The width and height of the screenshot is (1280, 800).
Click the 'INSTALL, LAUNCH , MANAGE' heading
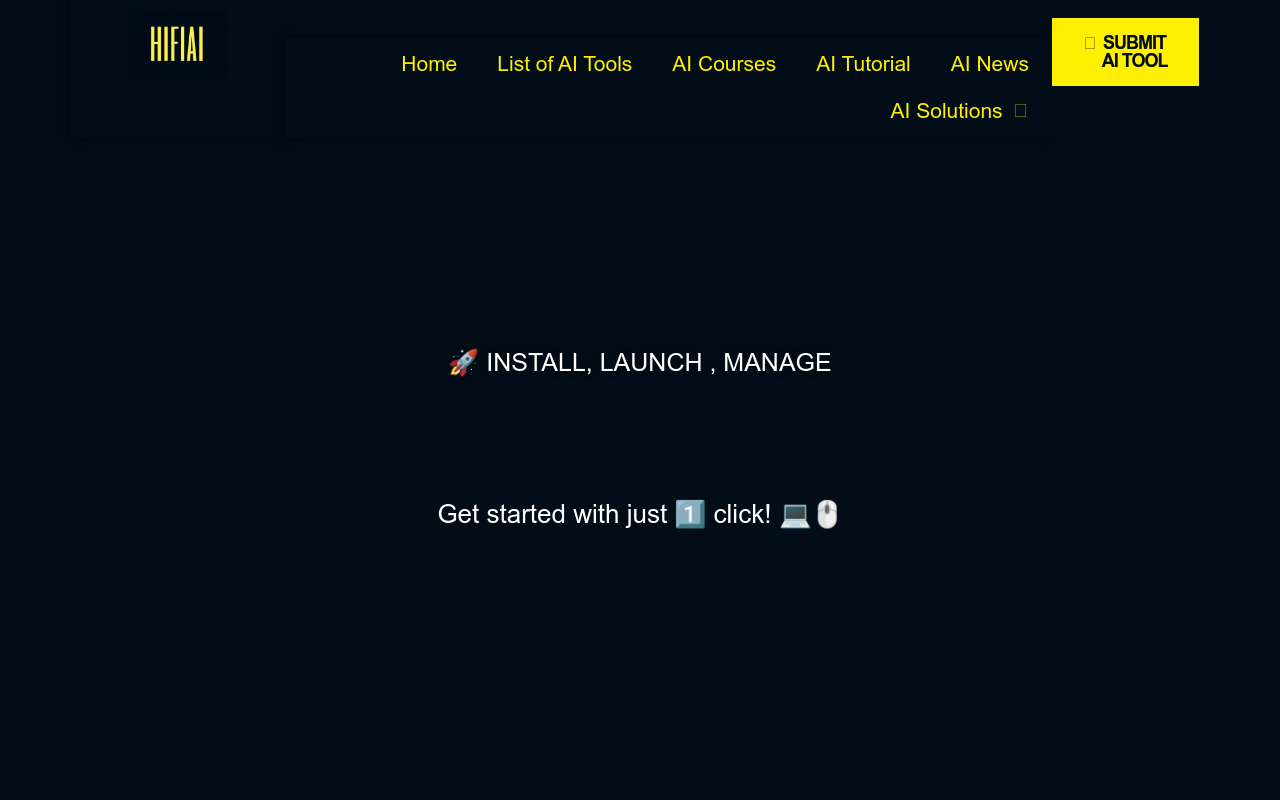(x=640, y=362)
